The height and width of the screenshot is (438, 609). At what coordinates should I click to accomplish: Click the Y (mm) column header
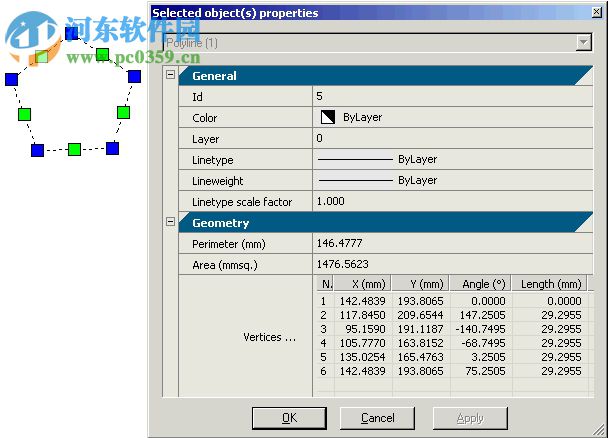click(421, 284)
